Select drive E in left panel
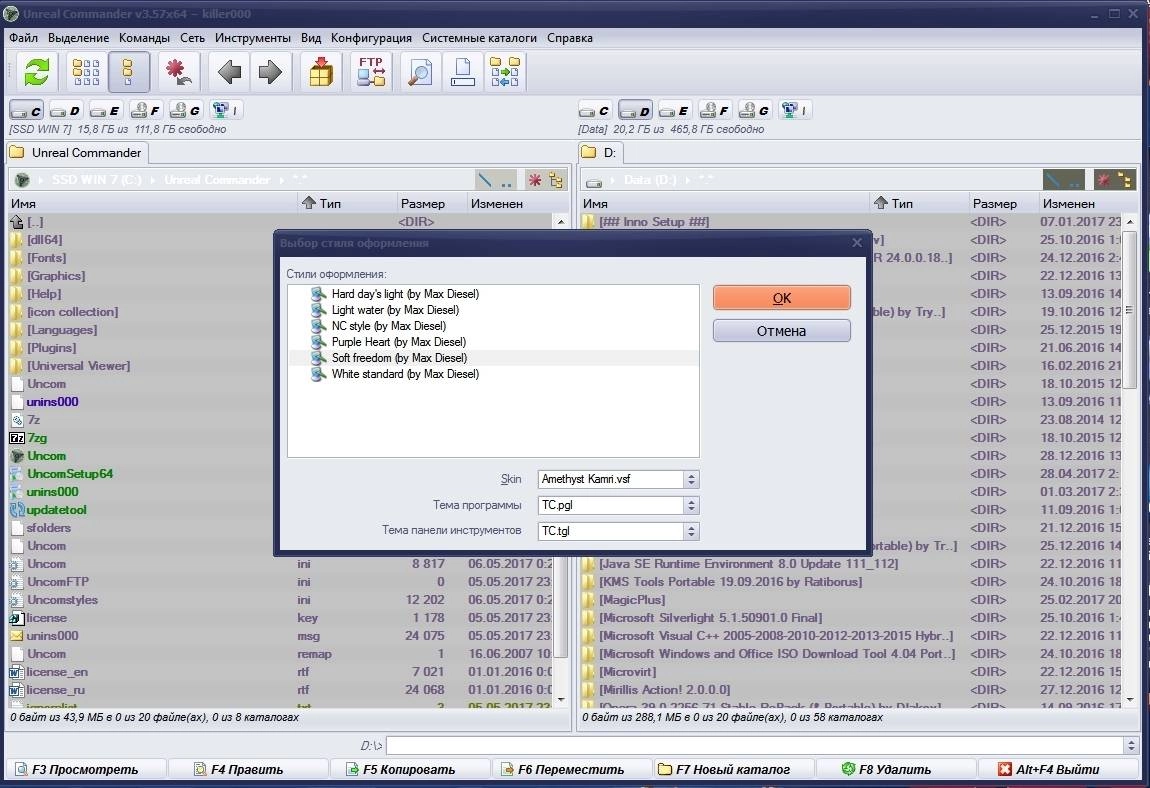 click(106, 110)
